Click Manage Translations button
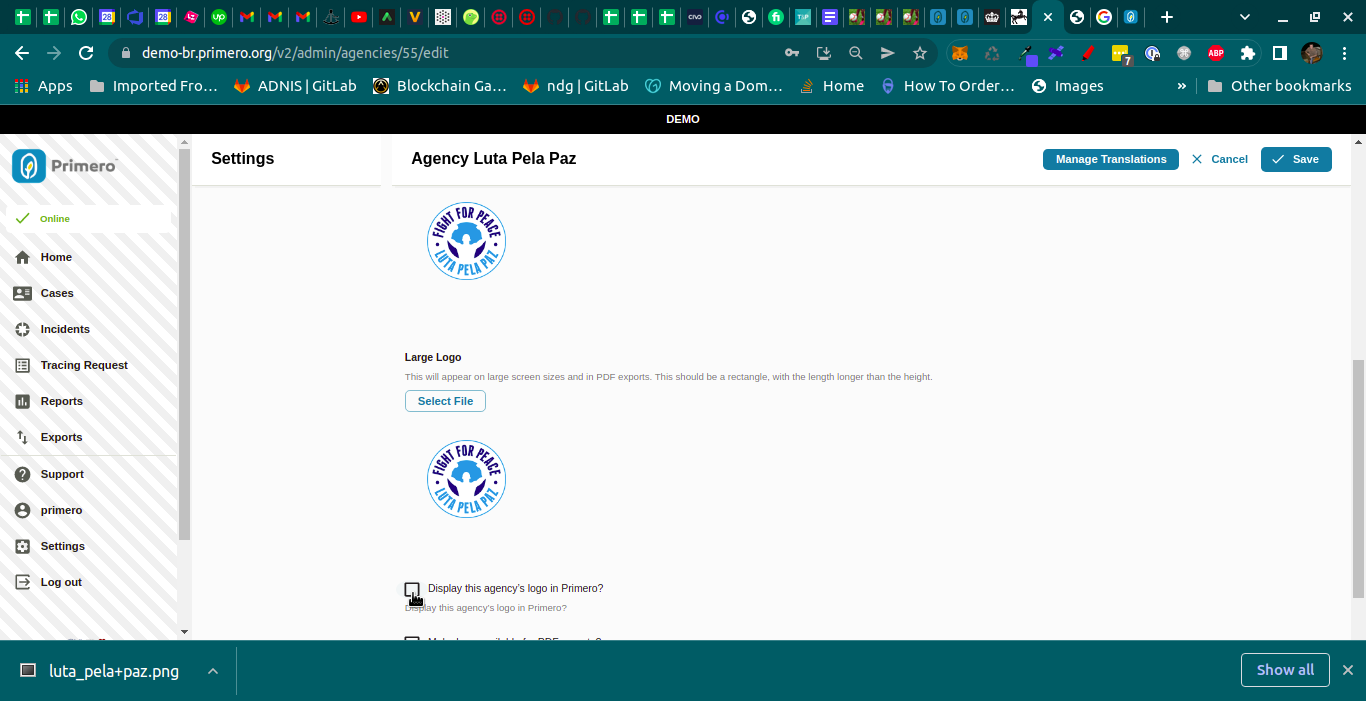The height and width of the screenshot is (701, 1366). [1111, 159]
